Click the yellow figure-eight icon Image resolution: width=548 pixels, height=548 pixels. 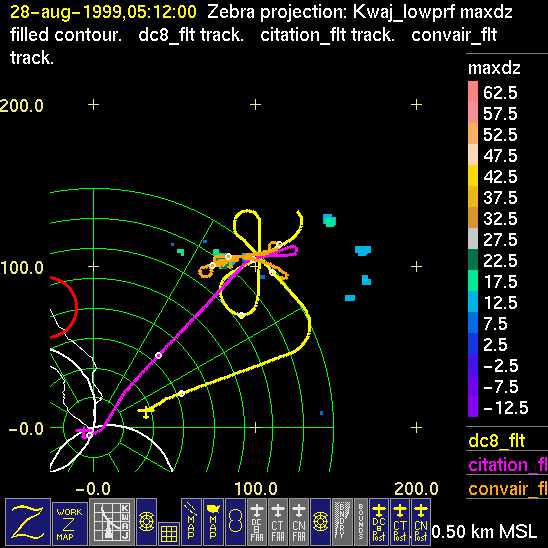click(235, 521)
